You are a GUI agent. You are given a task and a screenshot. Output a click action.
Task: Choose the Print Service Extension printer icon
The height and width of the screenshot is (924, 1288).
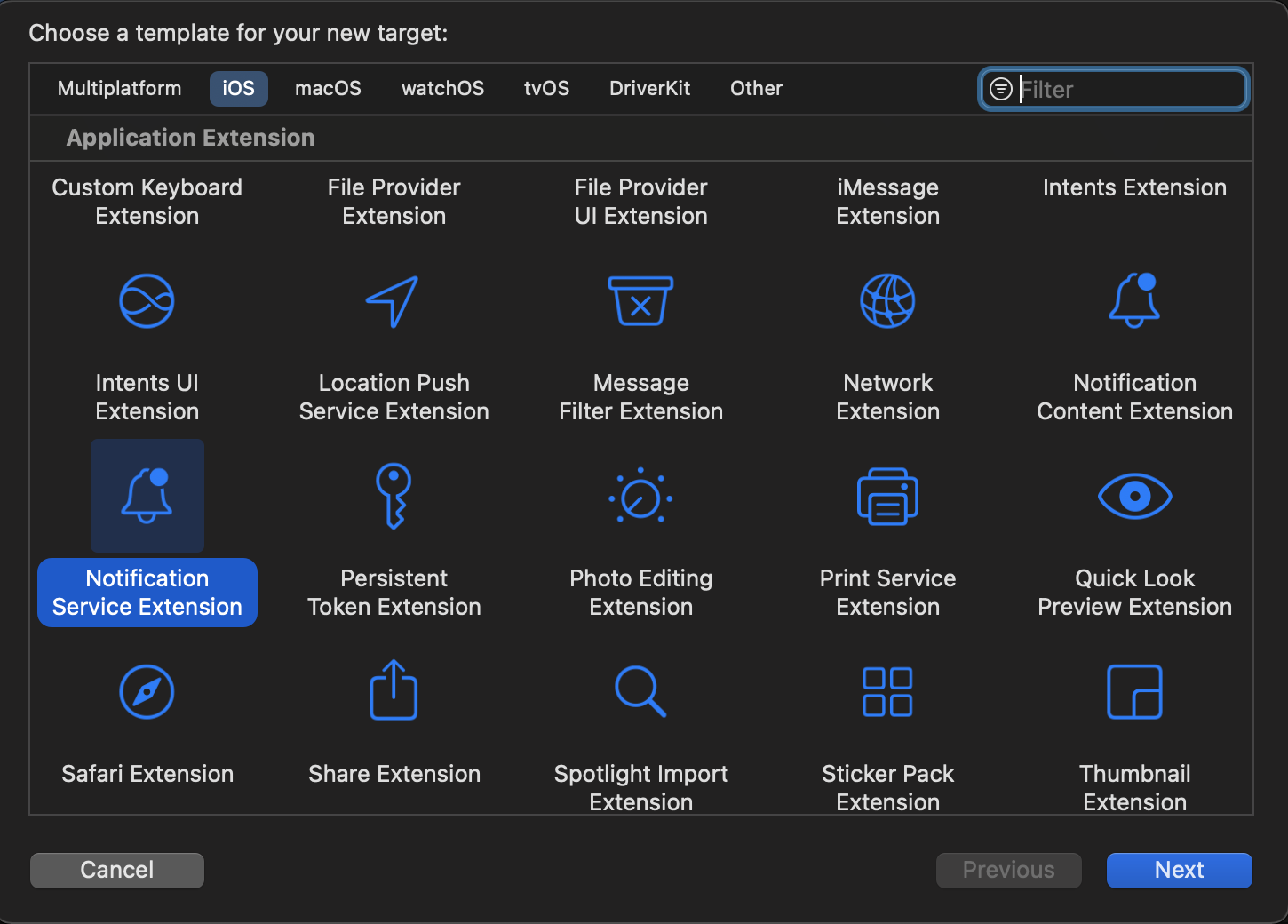tap(887, 496)
